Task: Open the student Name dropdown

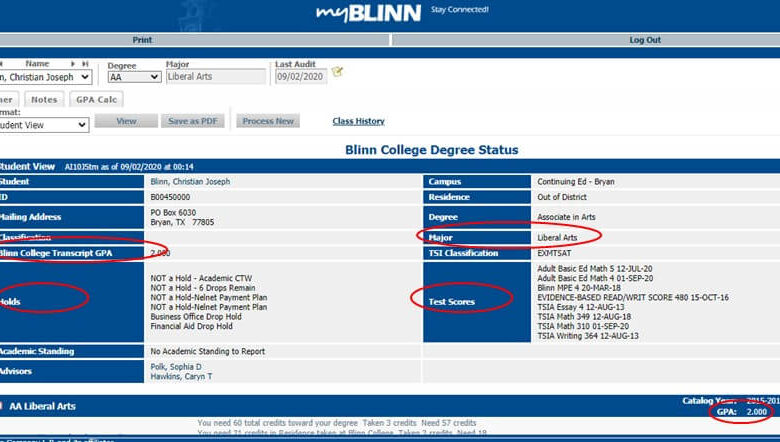Action: (x=46, y=77)
